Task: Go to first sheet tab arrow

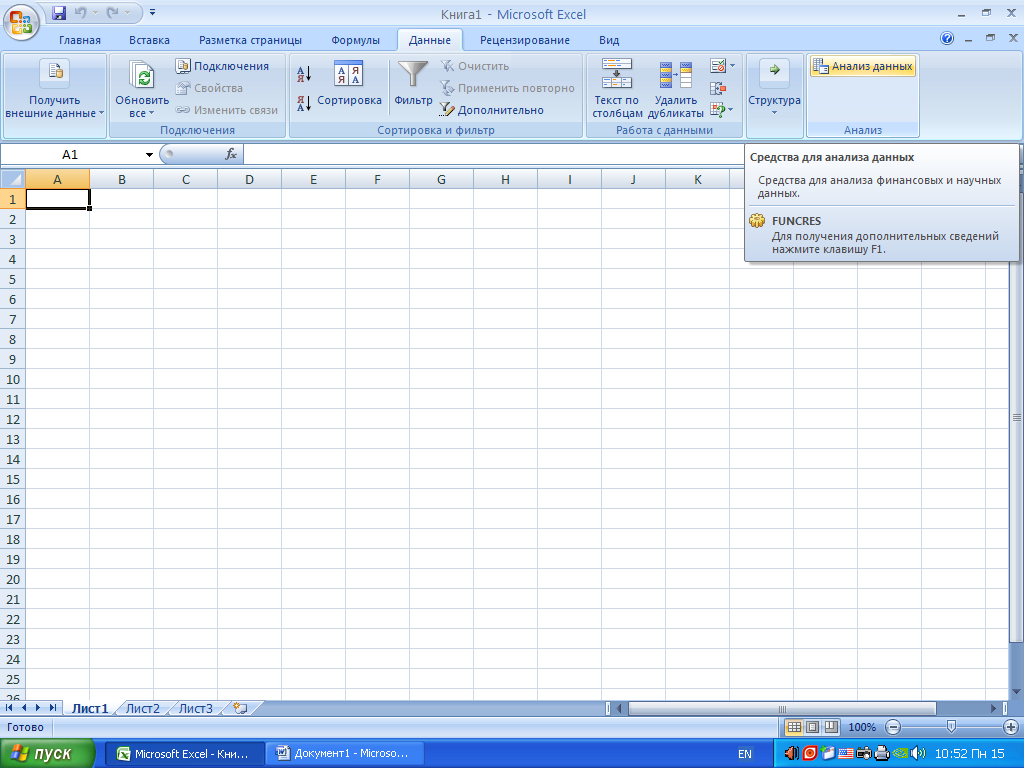Action: point(9,708)
